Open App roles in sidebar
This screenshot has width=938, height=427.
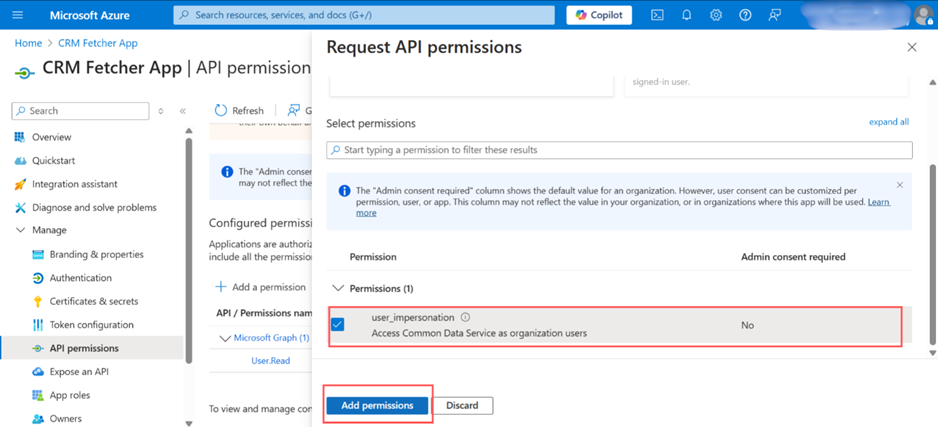point(69,395)
